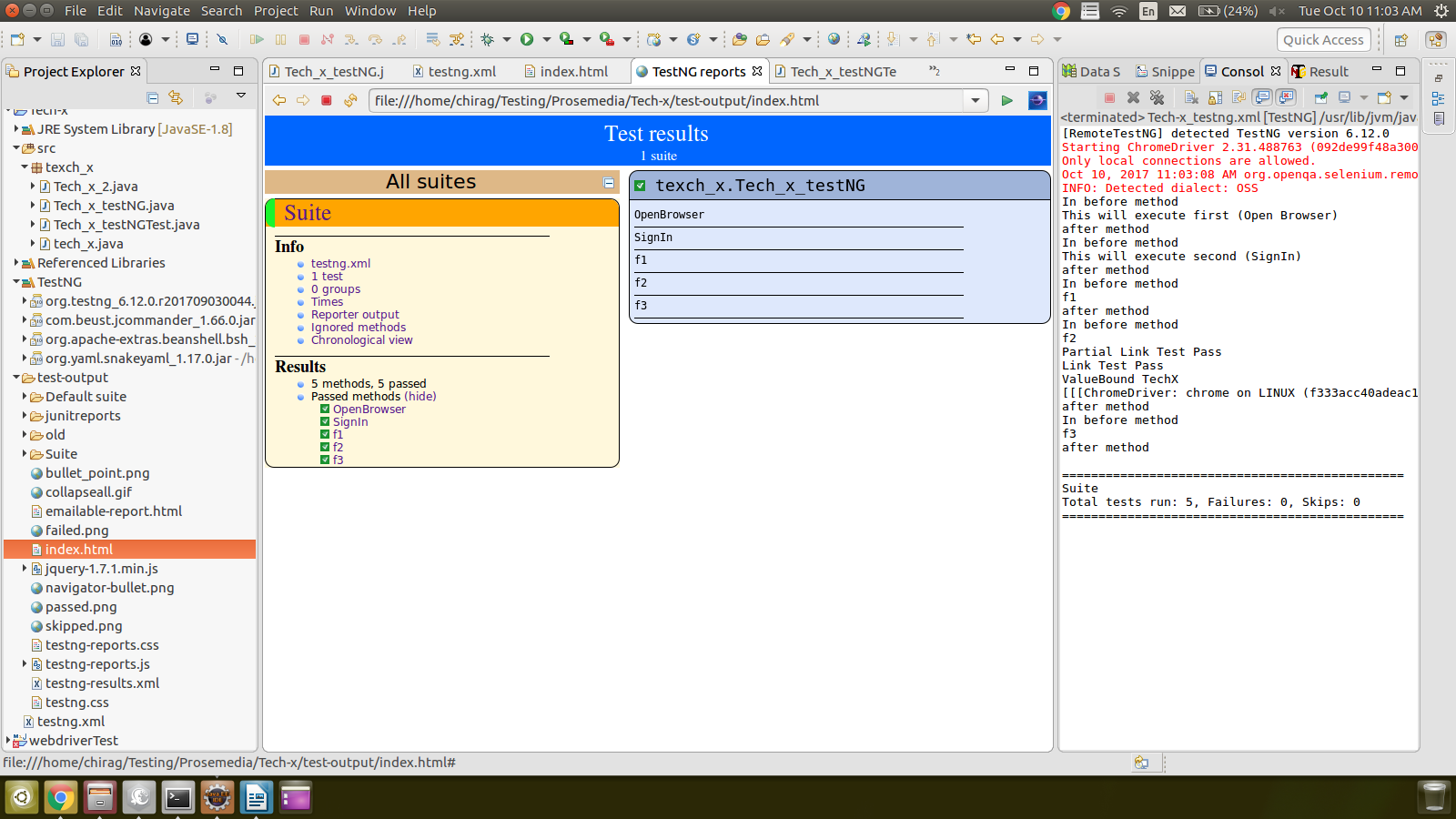Select emailable-report.html in Project Explorer
Screen dimensions: 1456x819
(x=114, y=511)
